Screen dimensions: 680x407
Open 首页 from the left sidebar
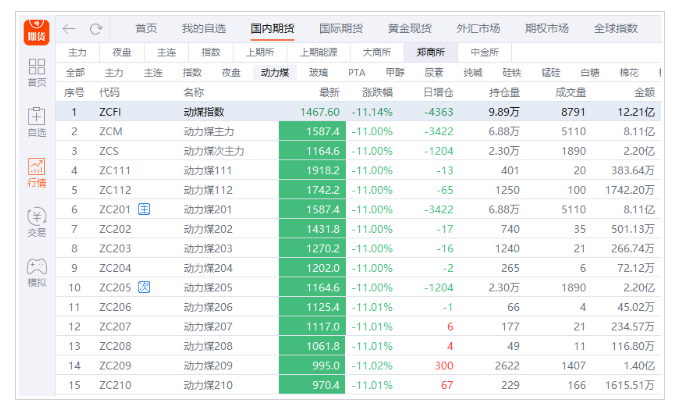coord(37,72)
